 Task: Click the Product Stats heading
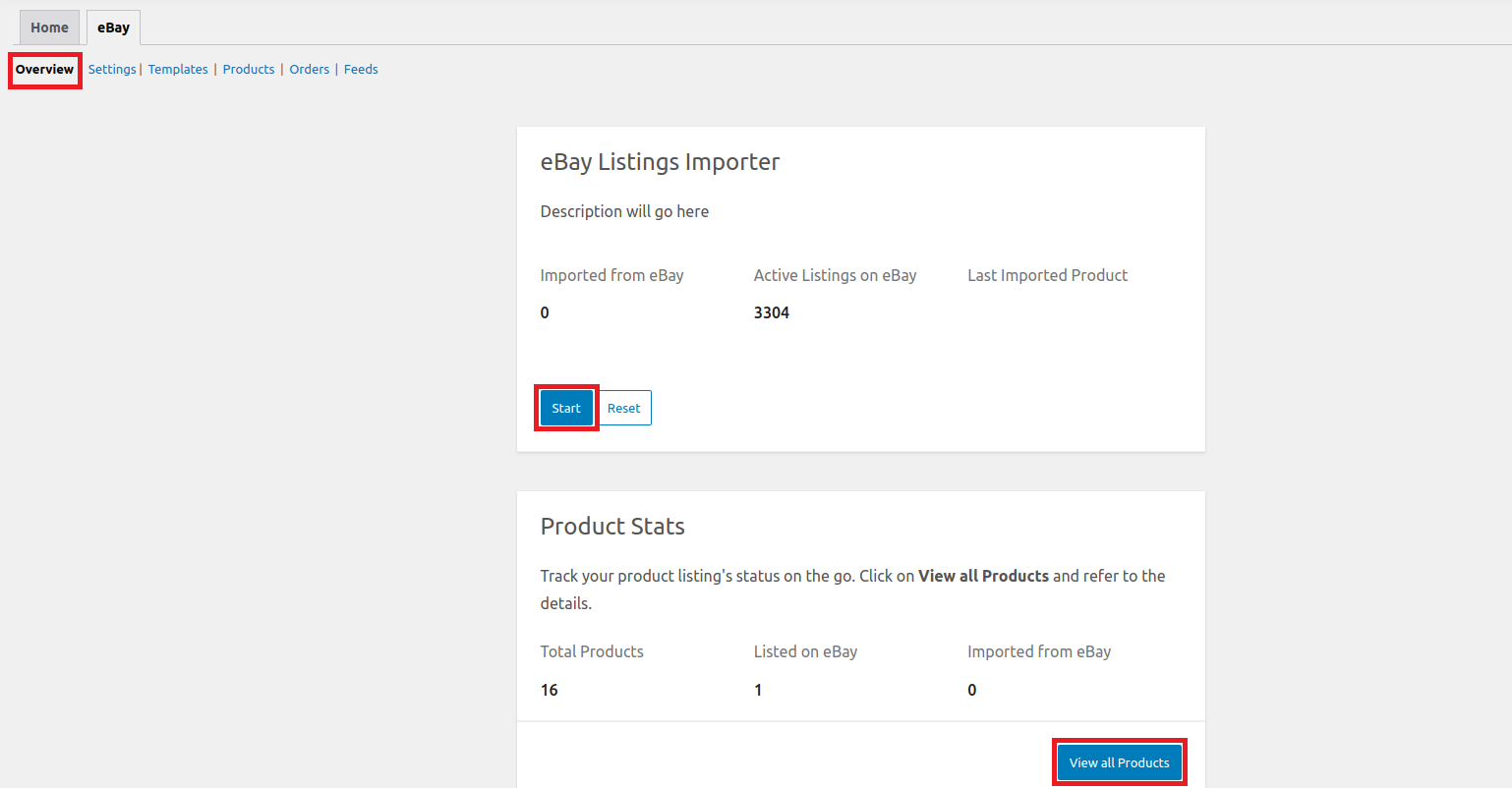pyautogui.click(x=612, y=527)
